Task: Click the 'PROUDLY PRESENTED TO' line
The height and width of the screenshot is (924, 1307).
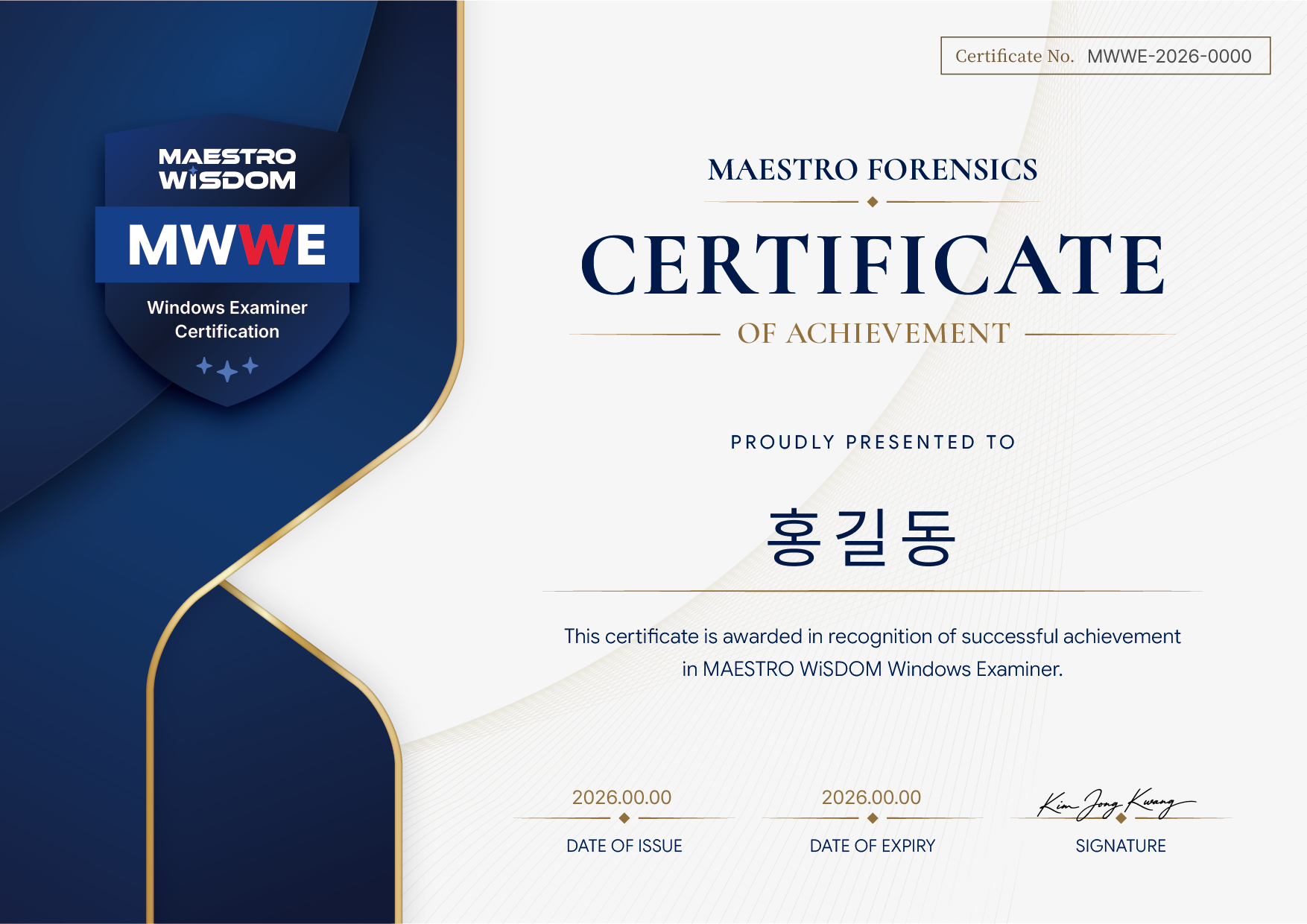Action: [x=873, y=442]
